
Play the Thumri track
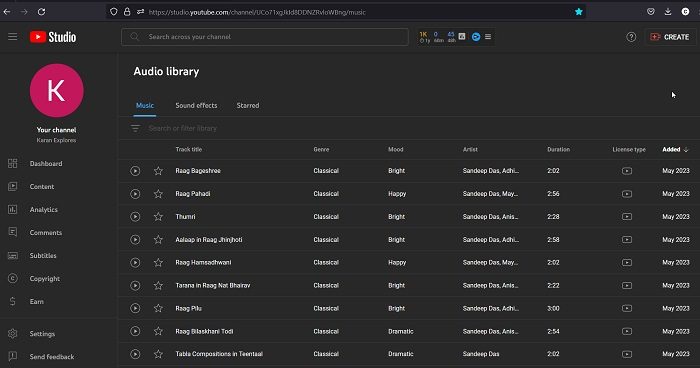coord(135,217)
